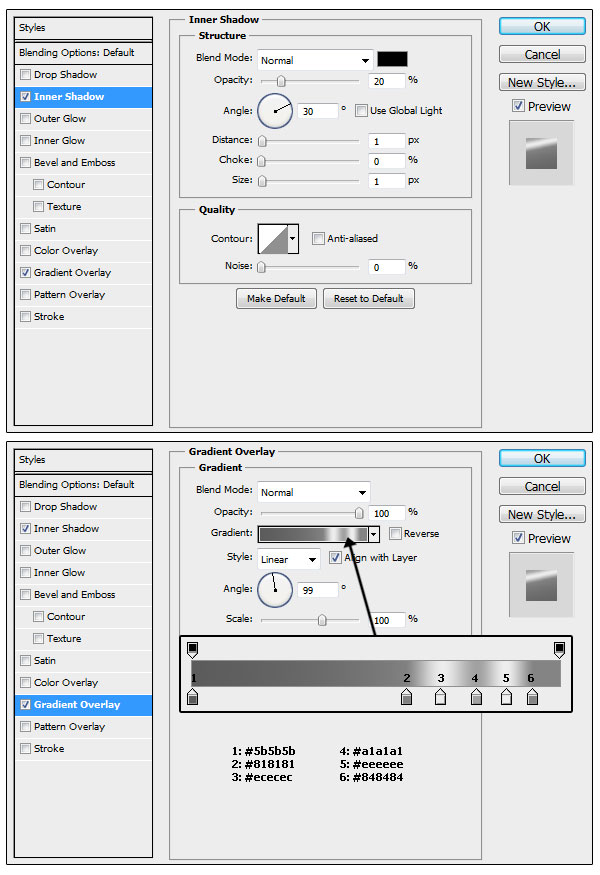Open gradient picker dropdown arrow

[x=374, y=535]
